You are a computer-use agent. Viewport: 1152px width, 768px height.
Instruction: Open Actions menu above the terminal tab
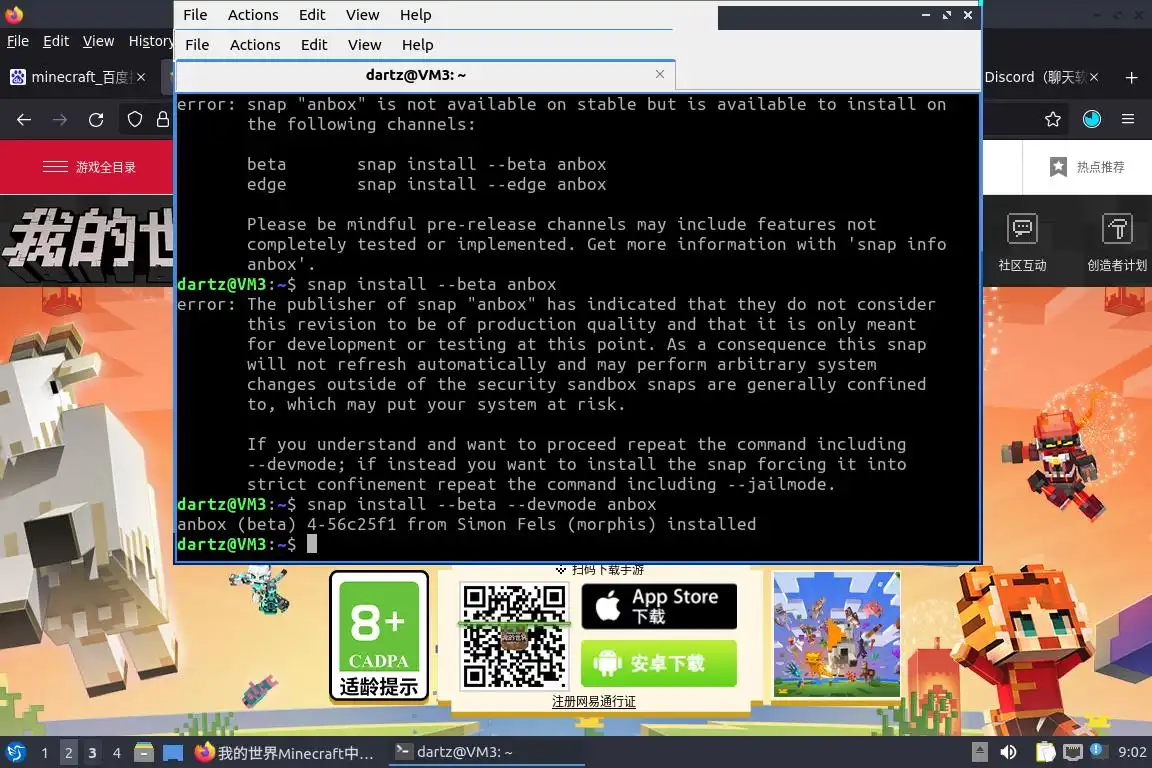pos(255,45)
